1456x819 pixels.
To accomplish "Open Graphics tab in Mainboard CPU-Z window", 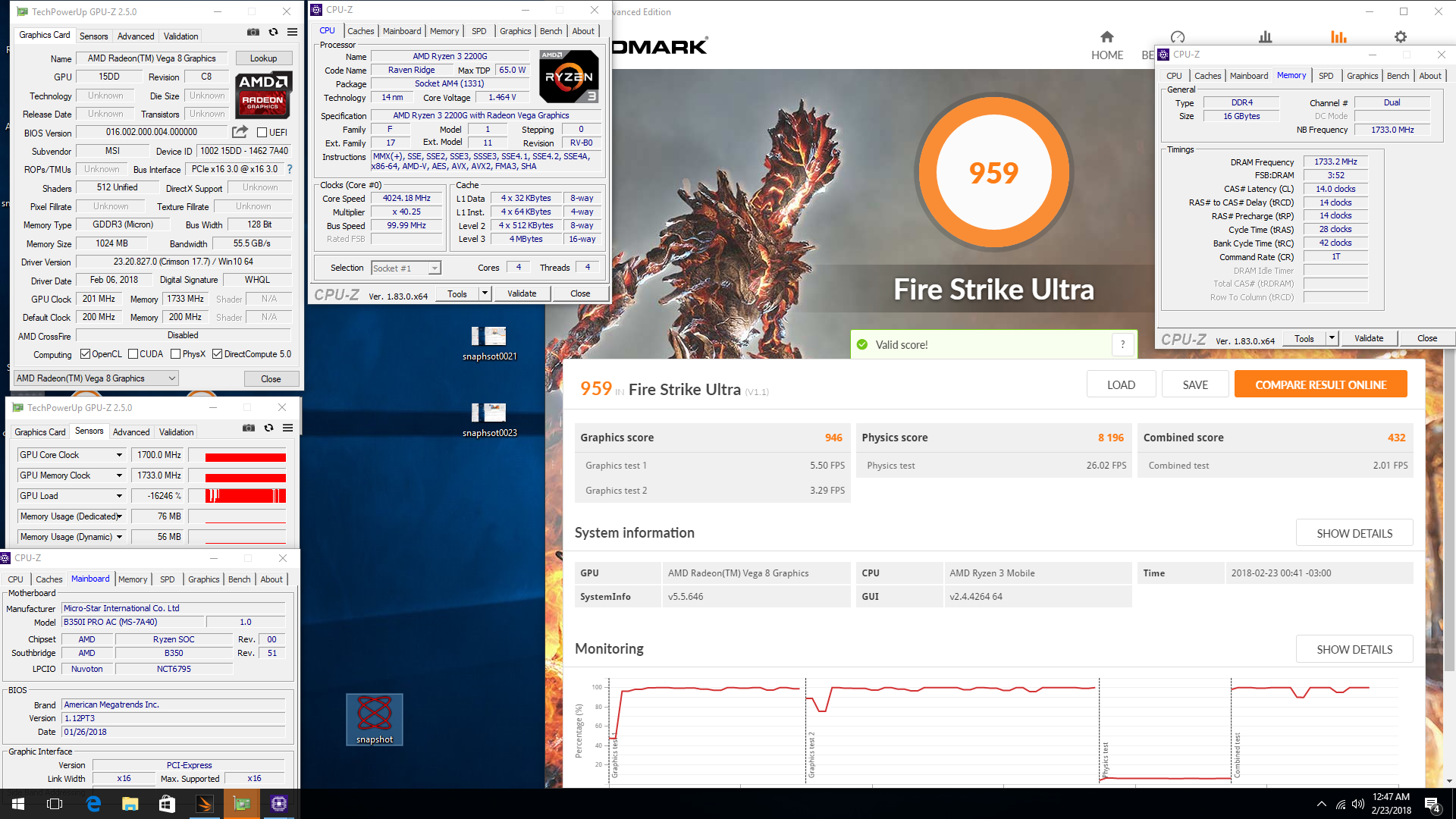I will point(204,579).
